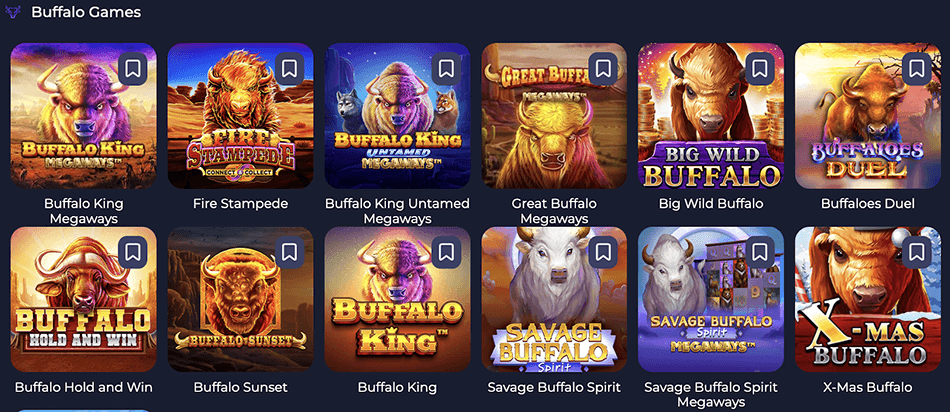Save Savage Buffalo Spirit with bookmark icon
This screenshot has height=412, width=950.
point(603,252)
